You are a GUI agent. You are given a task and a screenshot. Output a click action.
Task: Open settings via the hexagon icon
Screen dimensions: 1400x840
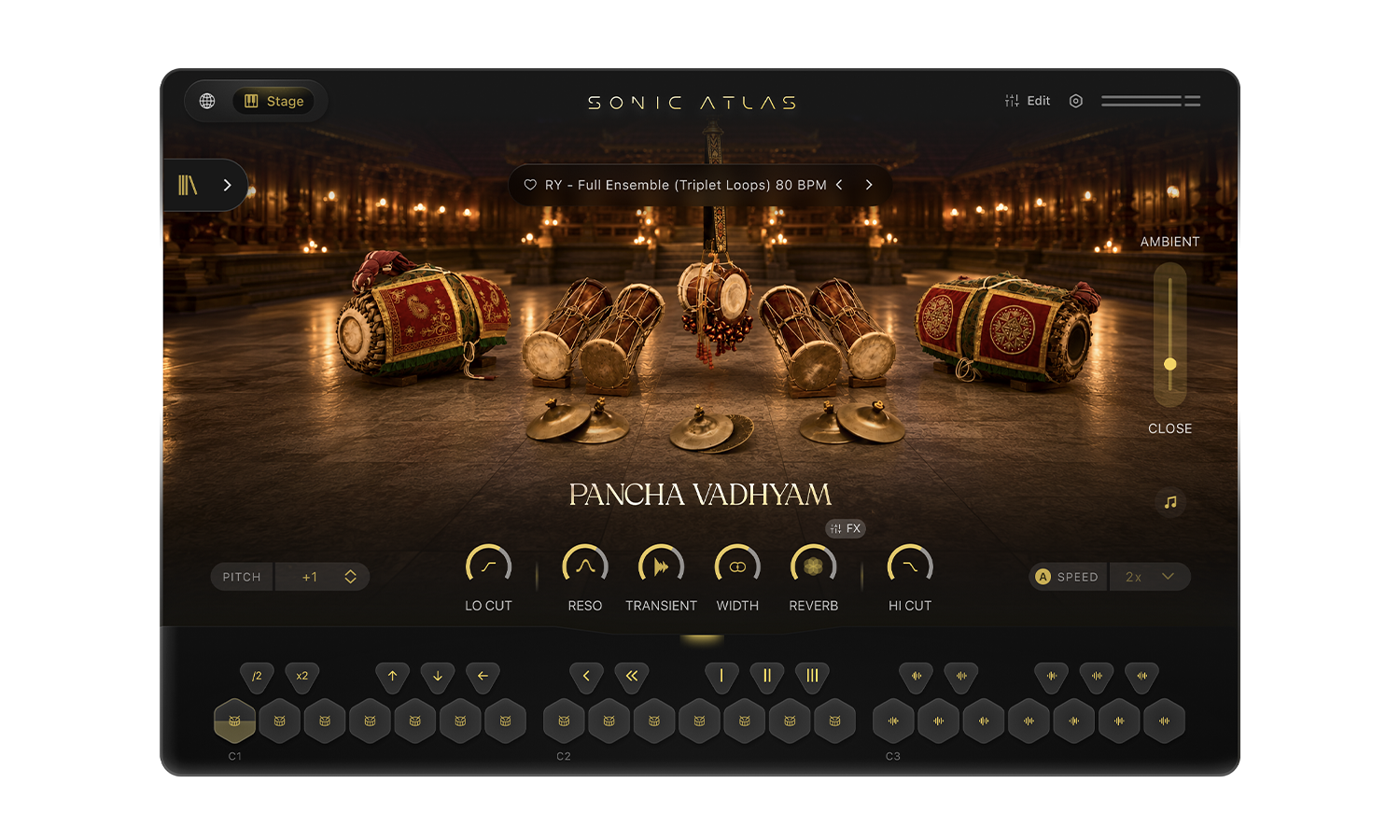[1076, 101]
